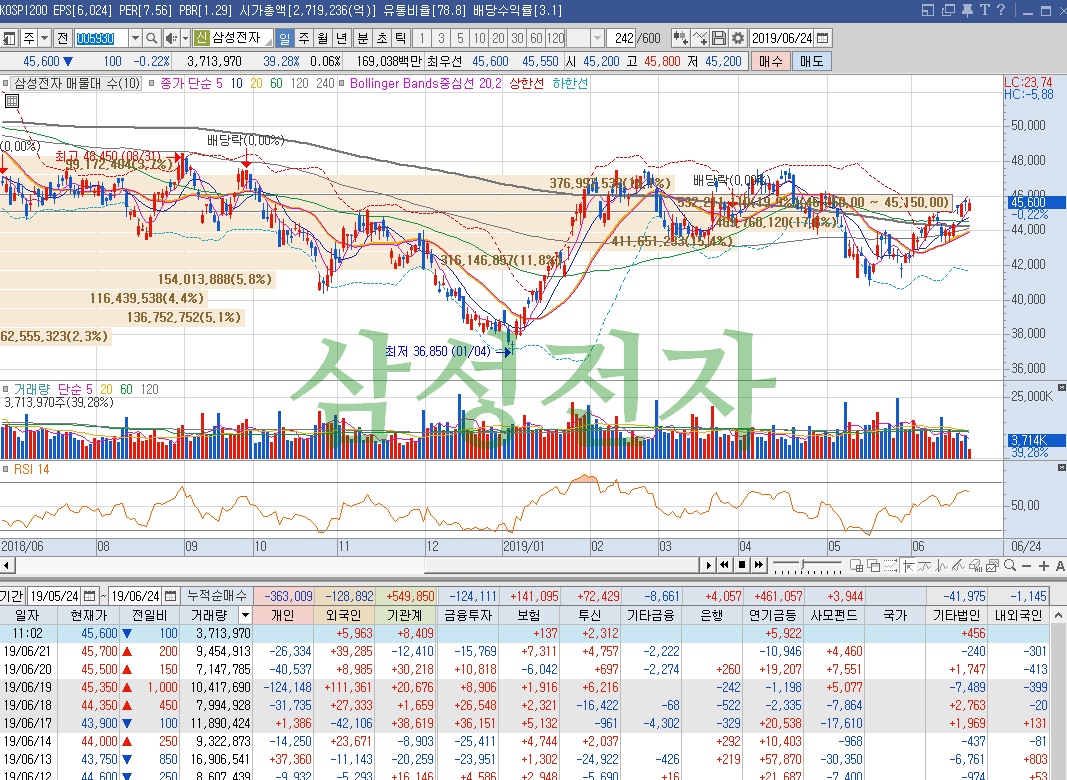Click the save chart floppy icon
The image size is (1067, 780).
coord(719,38)
